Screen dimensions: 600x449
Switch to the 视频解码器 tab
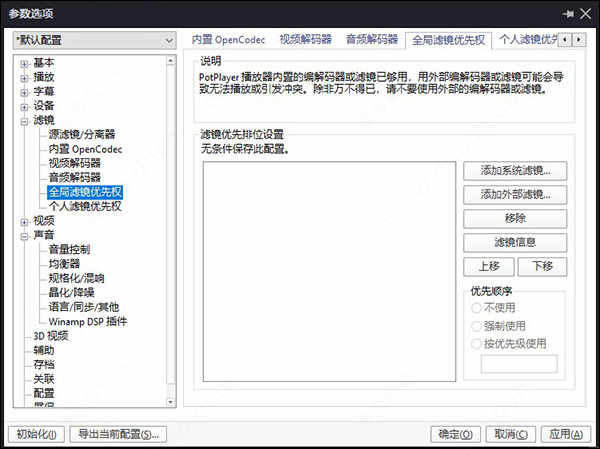(x=305, y=39)
